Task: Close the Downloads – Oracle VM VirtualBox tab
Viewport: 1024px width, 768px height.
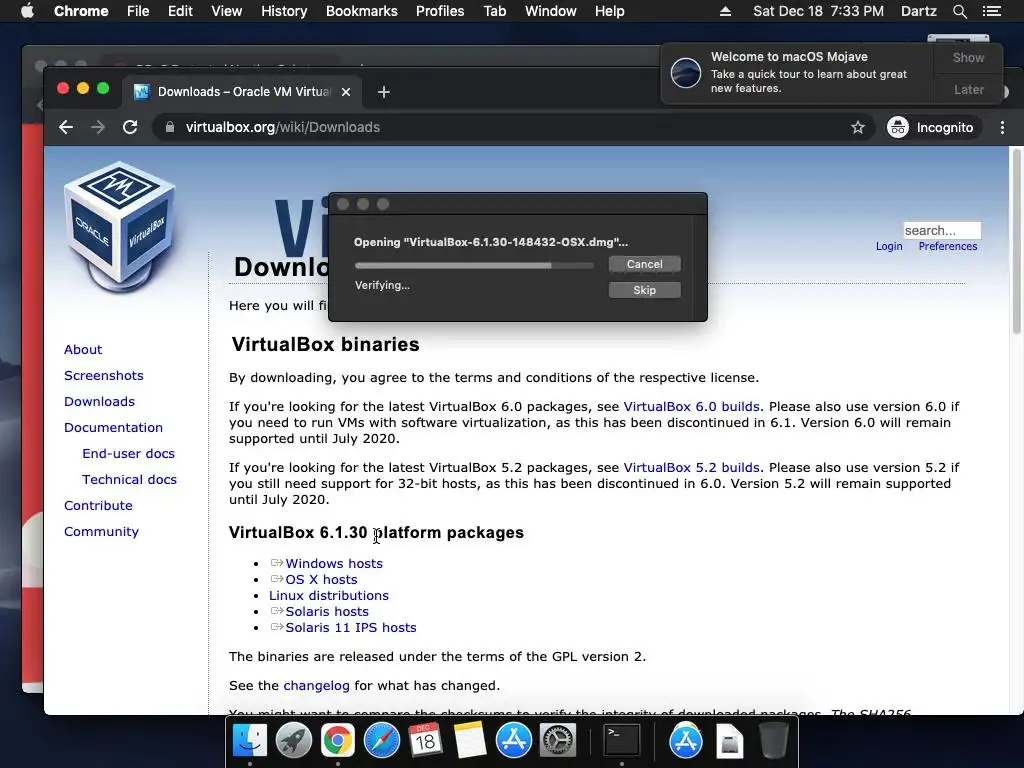Action: click(x=346, y=92)
